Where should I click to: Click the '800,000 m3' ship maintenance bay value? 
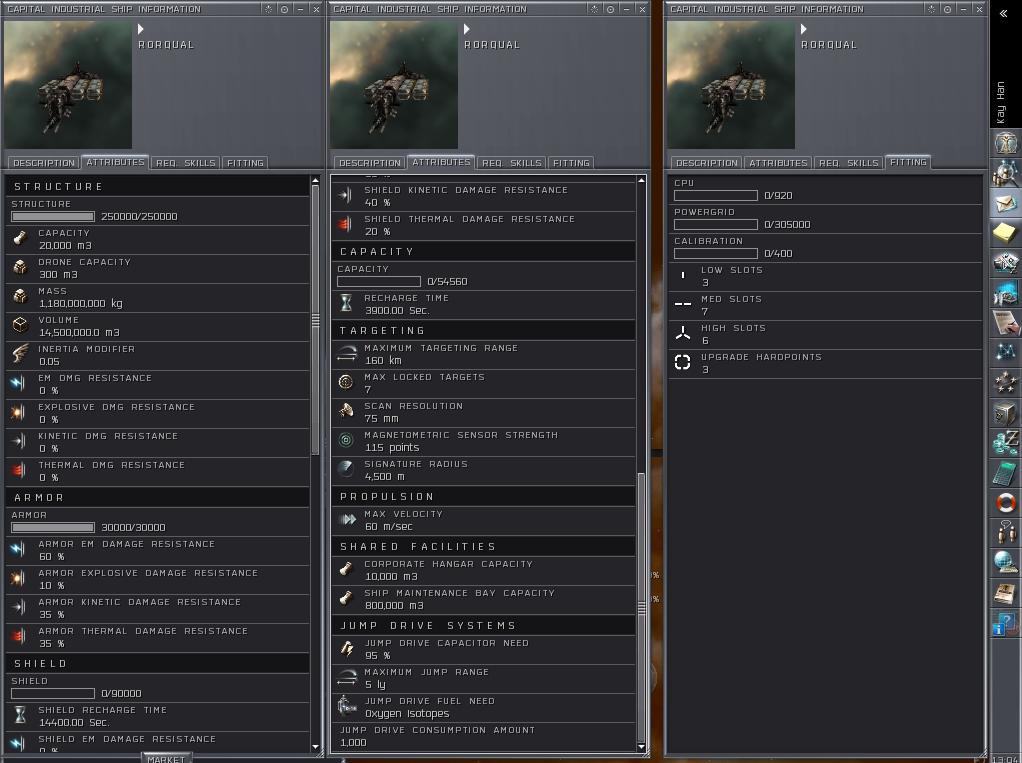tap(394, 605)
